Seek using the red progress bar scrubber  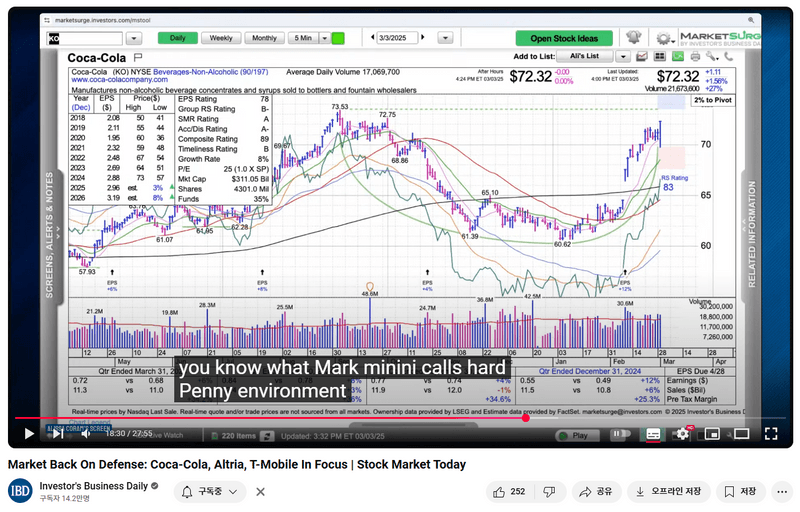point(526,418)
